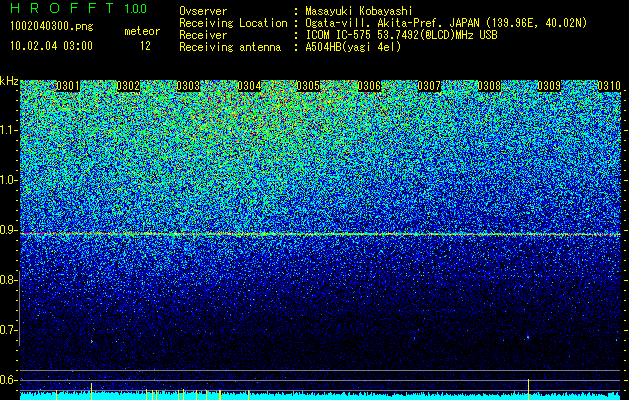Screen dimensions: 629x400
Task: Click the 0309 time marker
Action: [549, 86]
